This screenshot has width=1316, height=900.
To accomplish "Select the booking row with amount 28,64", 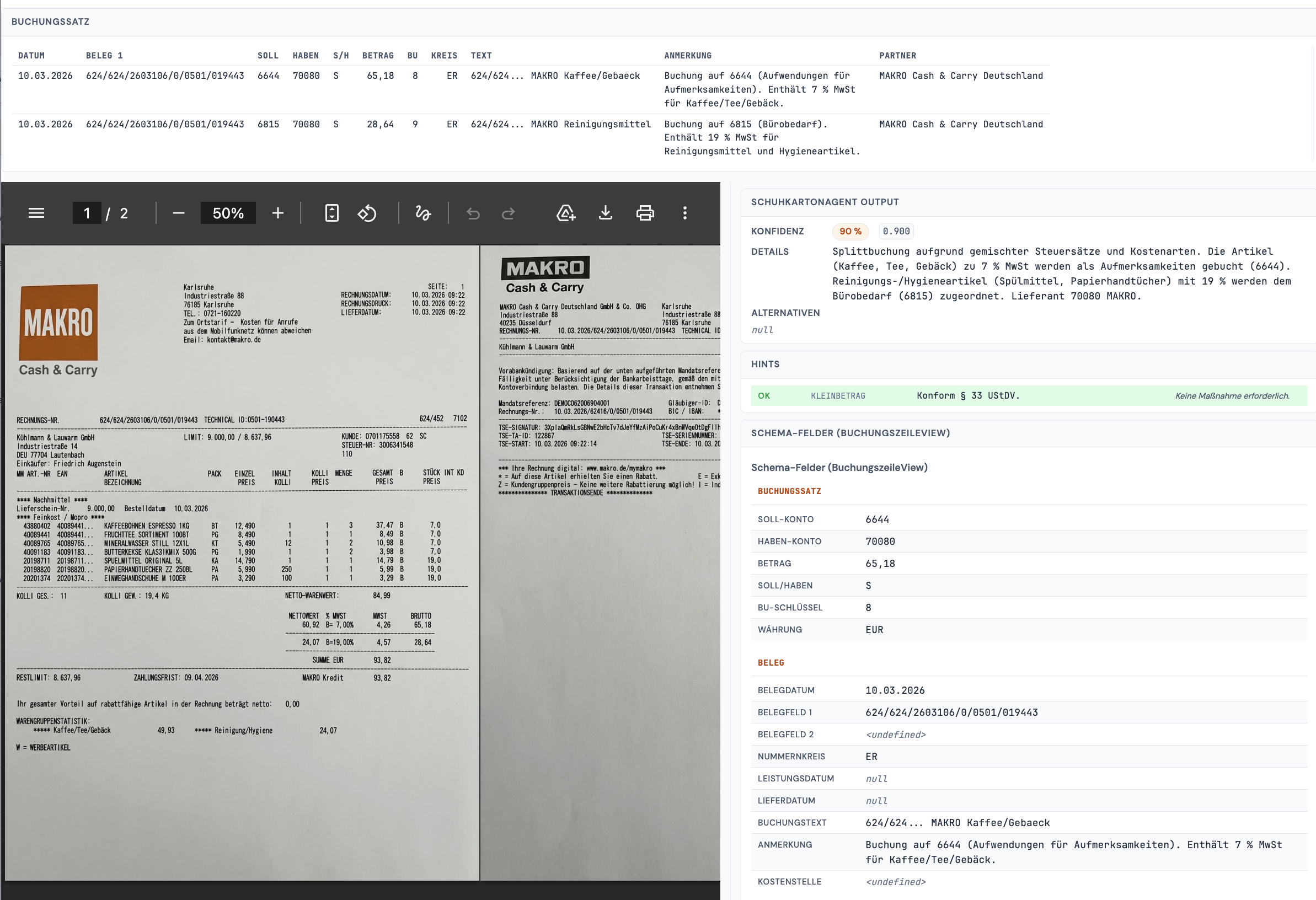I will [x=531, y=137].
